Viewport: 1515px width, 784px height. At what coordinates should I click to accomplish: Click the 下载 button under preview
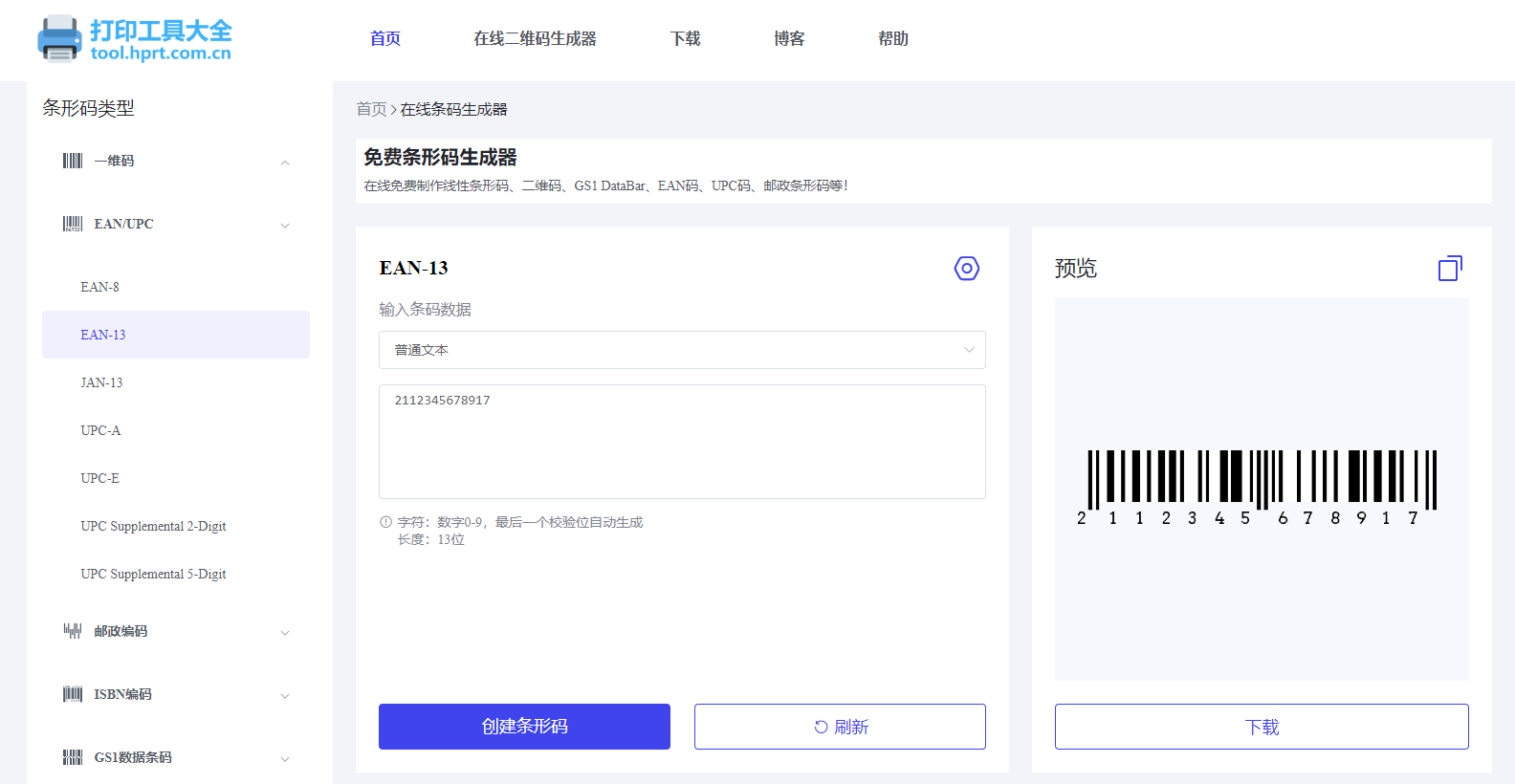coord(1262,727)
